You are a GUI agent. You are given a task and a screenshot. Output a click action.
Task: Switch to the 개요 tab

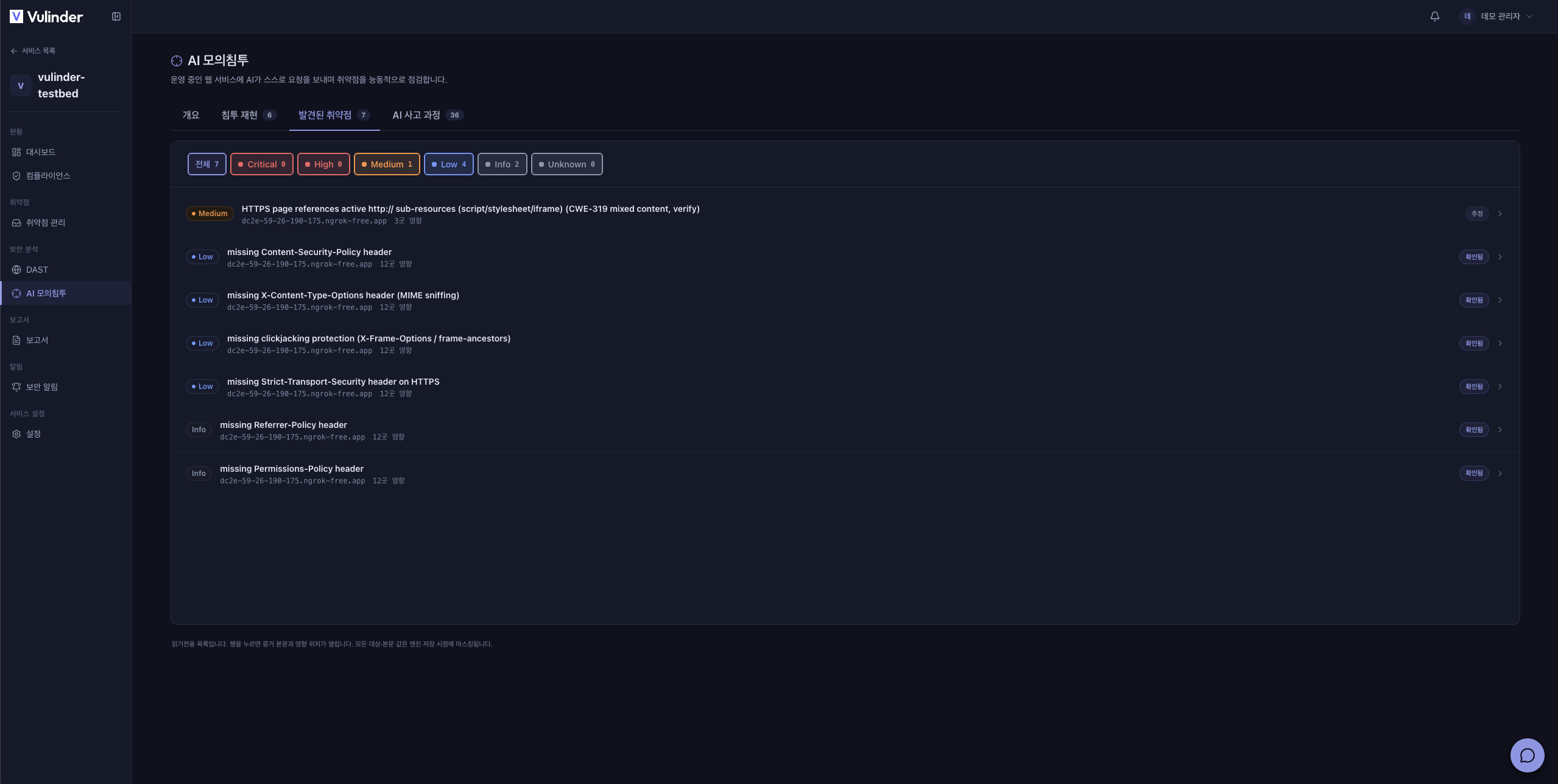[191, 115]
